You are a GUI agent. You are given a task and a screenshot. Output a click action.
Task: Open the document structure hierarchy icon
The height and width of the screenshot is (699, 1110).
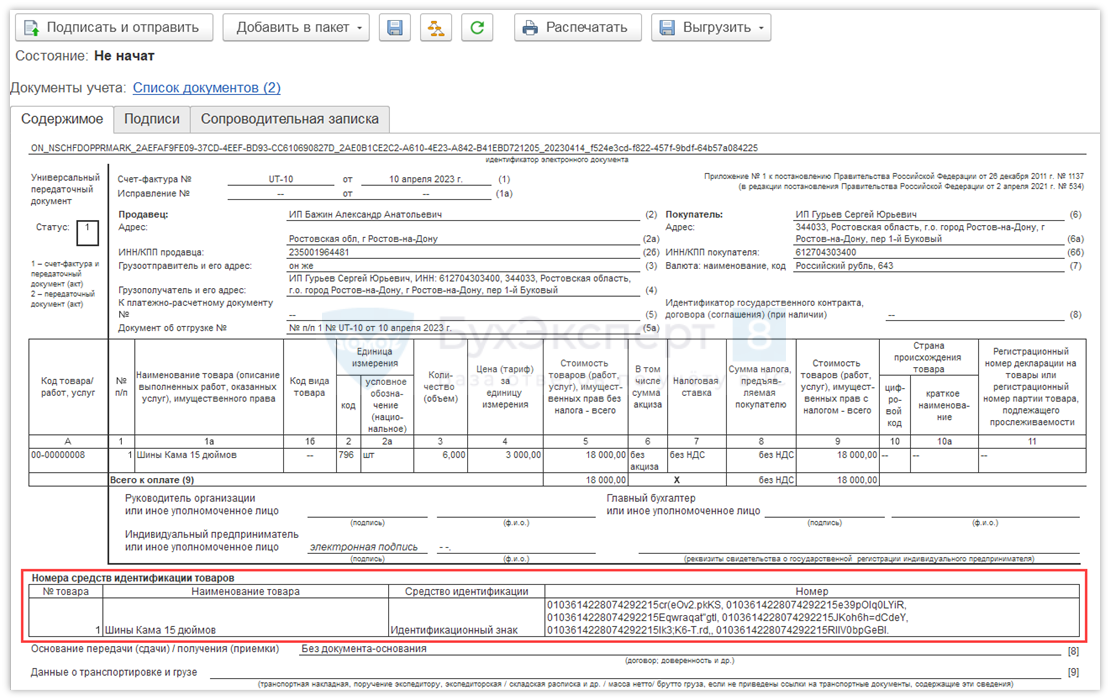pos(436,27)
